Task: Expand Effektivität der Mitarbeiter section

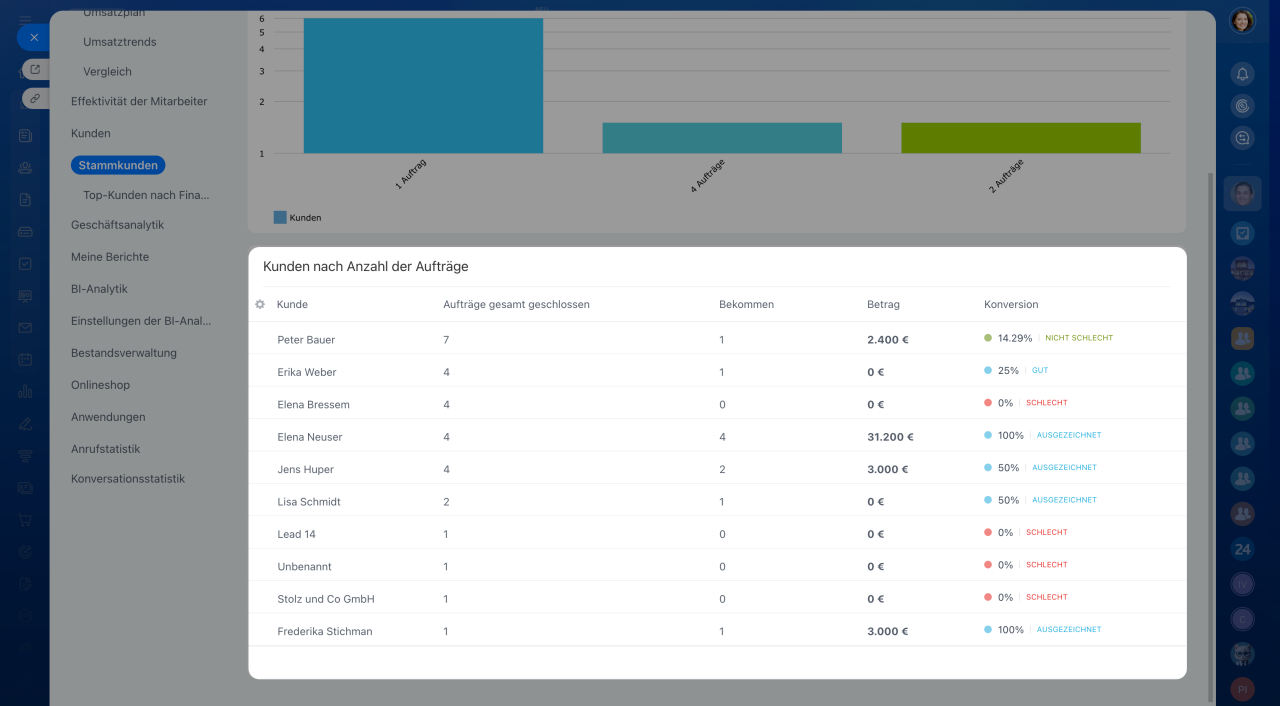Action: point(139,101)
